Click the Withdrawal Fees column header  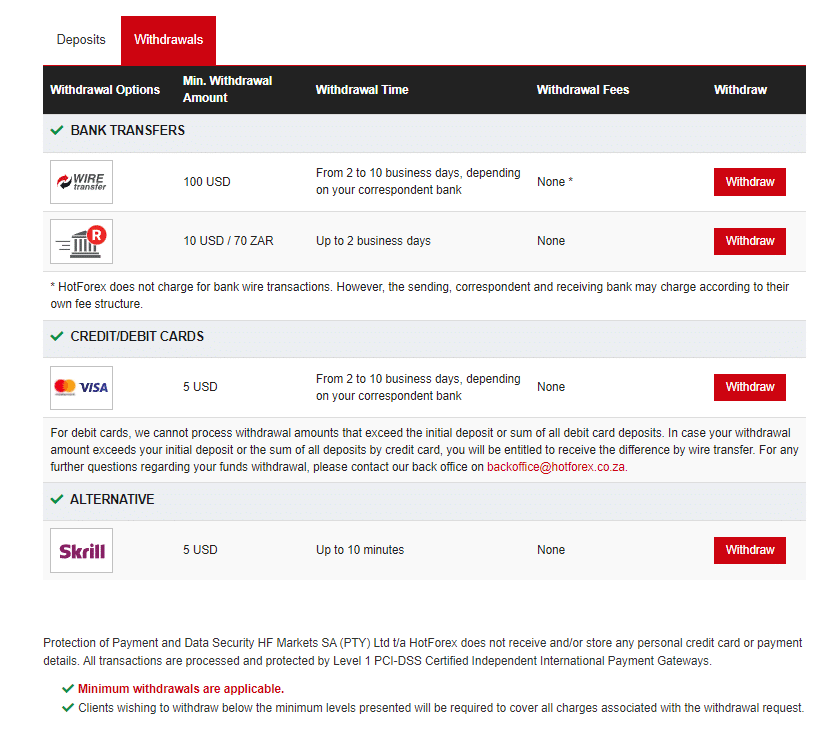point(583,90)
